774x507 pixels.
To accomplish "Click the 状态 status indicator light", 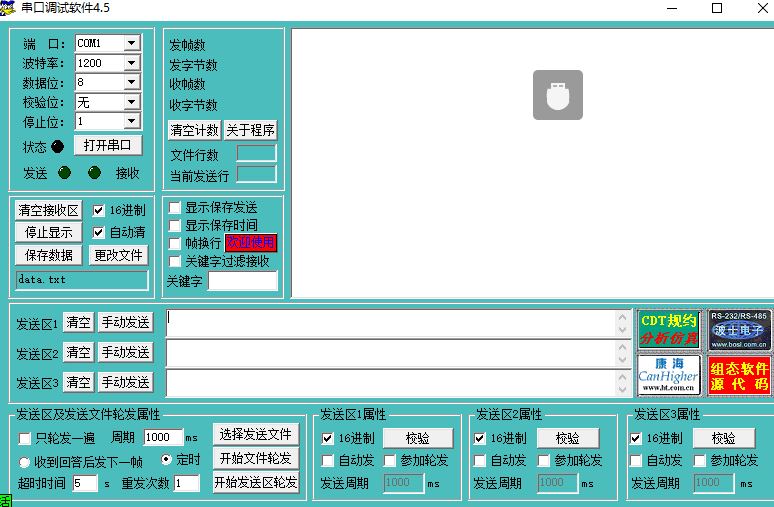I will click(58, 147).
